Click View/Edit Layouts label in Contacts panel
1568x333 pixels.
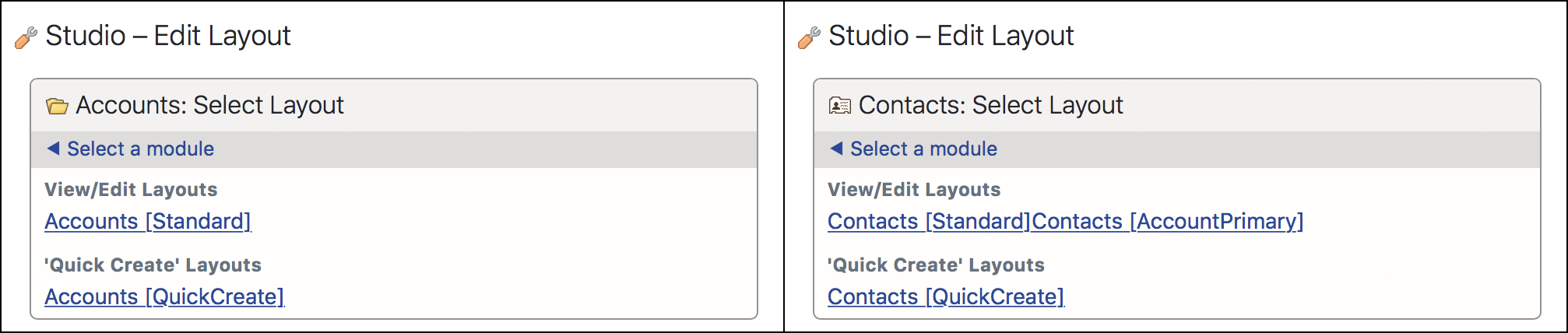click(x=914, y=190)
